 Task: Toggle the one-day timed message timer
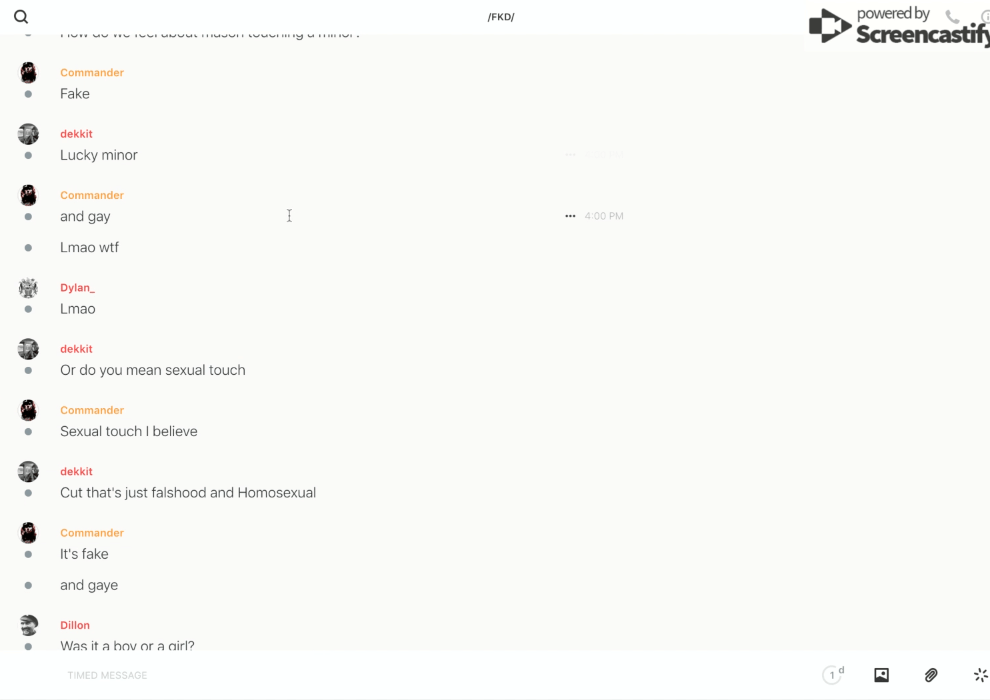833,675
